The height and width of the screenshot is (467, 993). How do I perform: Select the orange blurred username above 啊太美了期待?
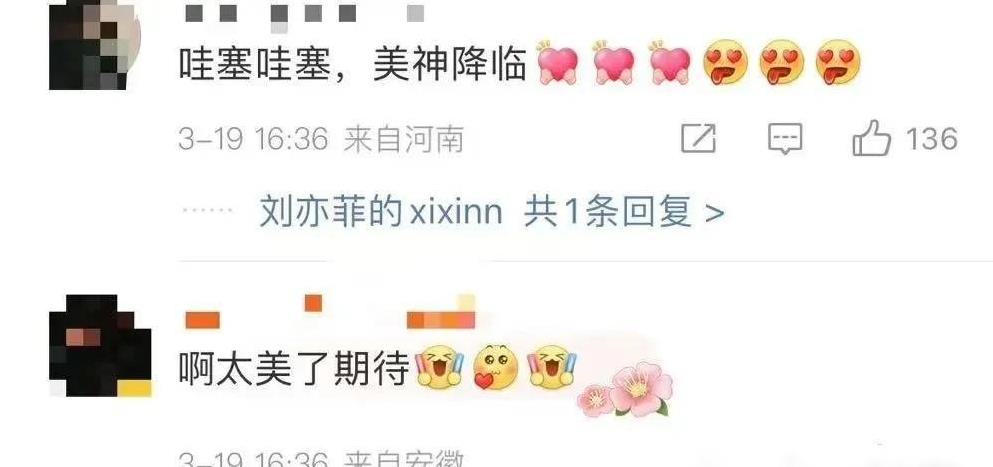[329, 313]
